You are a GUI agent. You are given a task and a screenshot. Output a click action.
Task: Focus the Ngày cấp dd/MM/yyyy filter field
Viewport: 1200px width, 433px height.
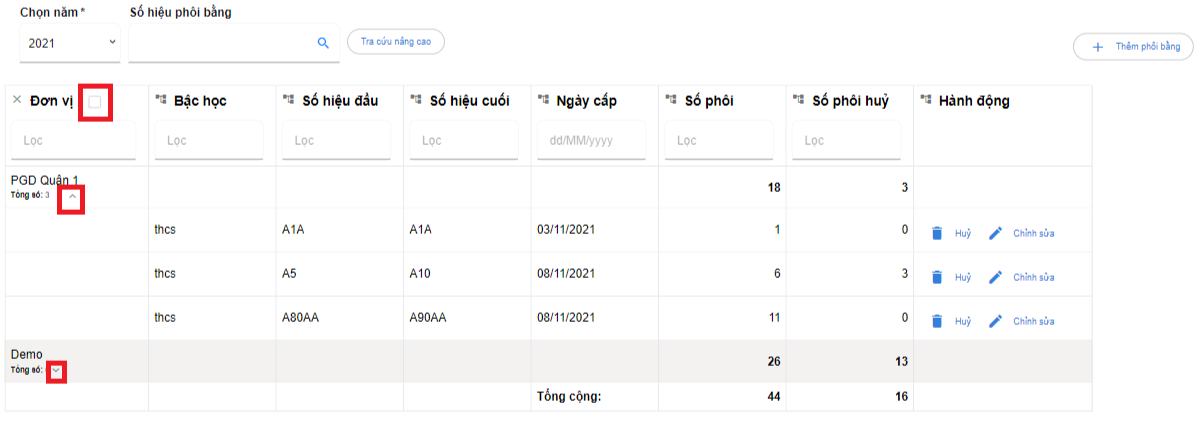point(591,141)
